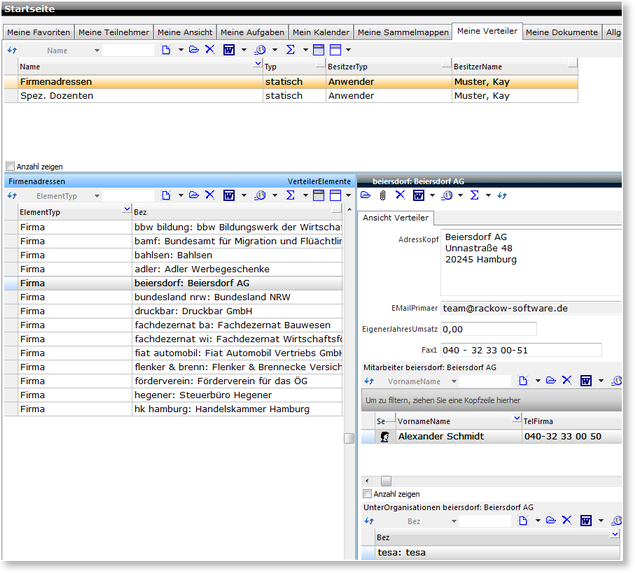Delete selected distributor with top toolbar X icon
The image size is (635, 573).
pos(210,49)
